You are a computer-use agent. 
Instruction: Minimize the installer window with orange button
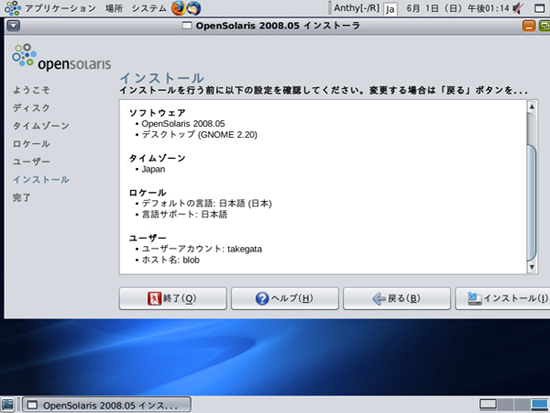tap(529, 26)
